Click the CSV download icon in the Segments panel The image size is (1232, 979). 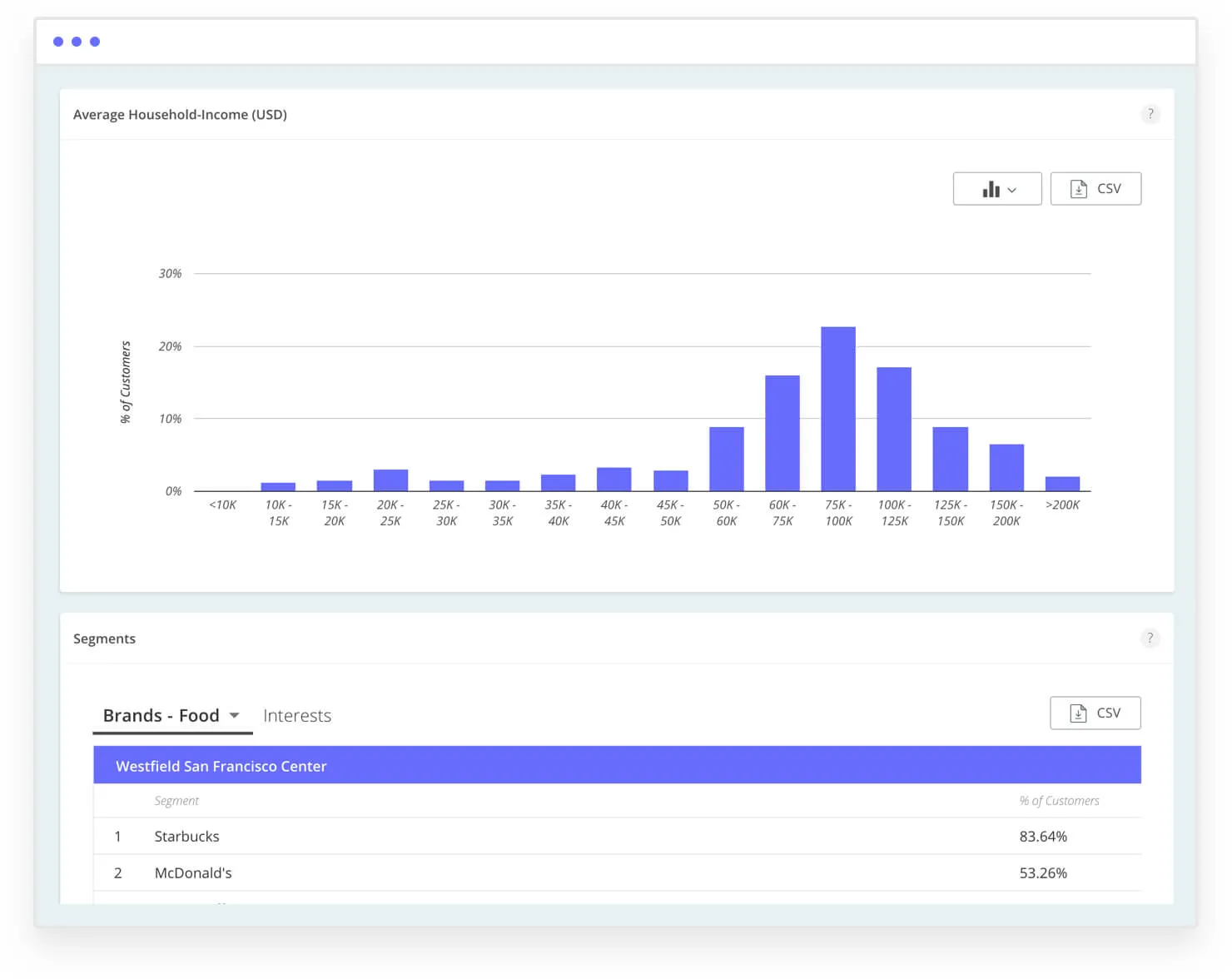click(x=1079, y=713)
